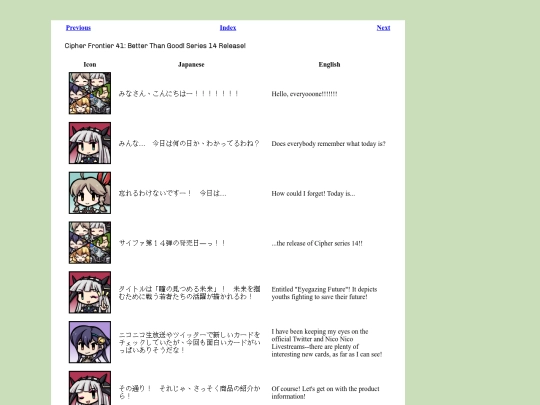Click the 'Does everybody remember what today is?' text
This screenshot has height=405, width=540.
click(329, 144)
